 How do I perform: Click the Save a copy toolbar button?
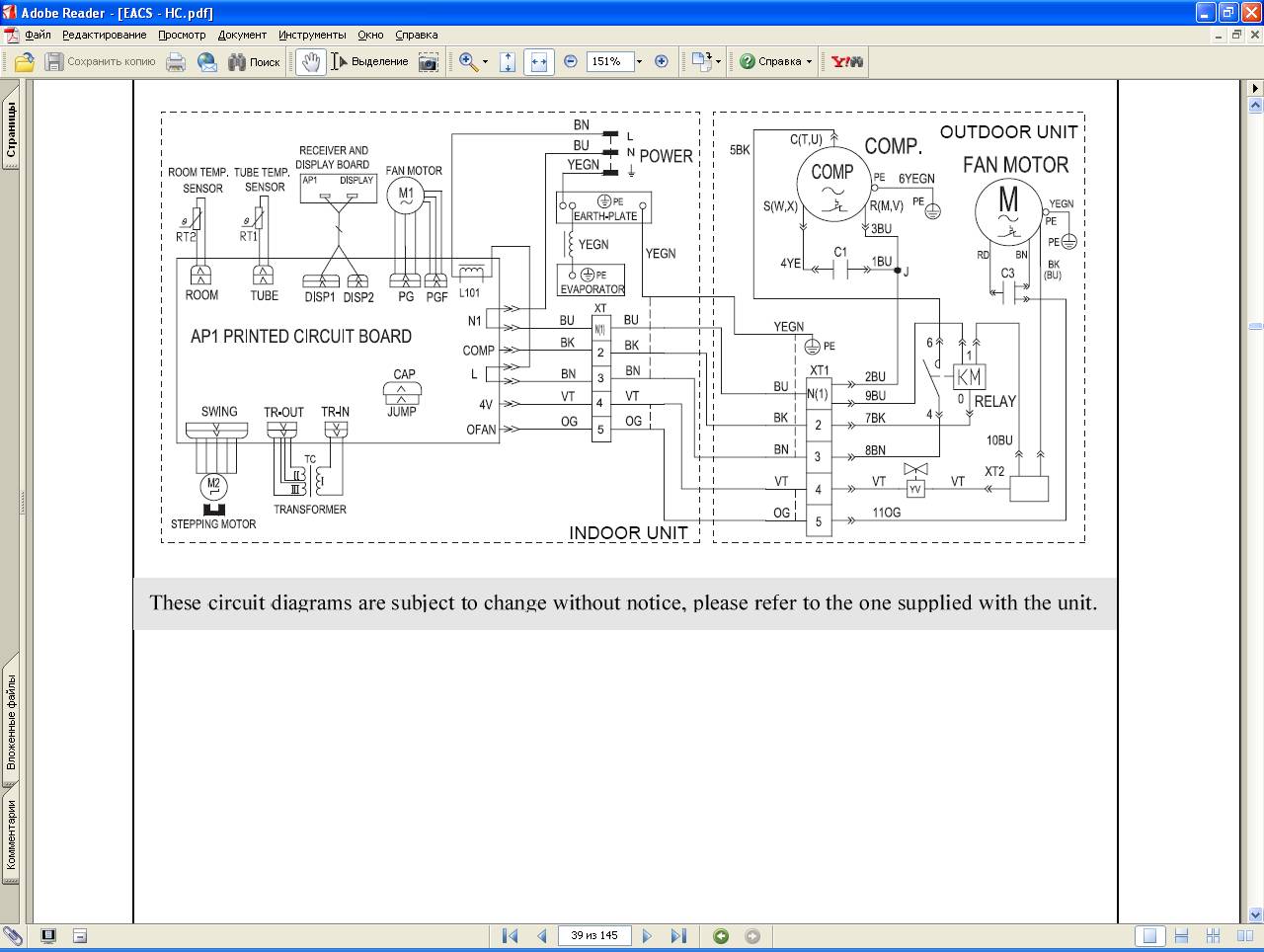(101, 62)
